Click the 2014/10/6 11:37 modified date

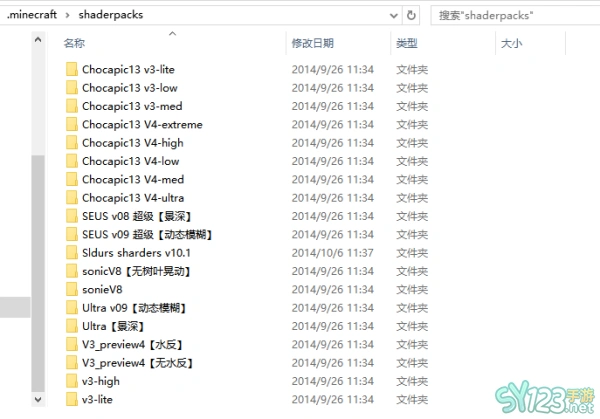(x=333, y=253)
